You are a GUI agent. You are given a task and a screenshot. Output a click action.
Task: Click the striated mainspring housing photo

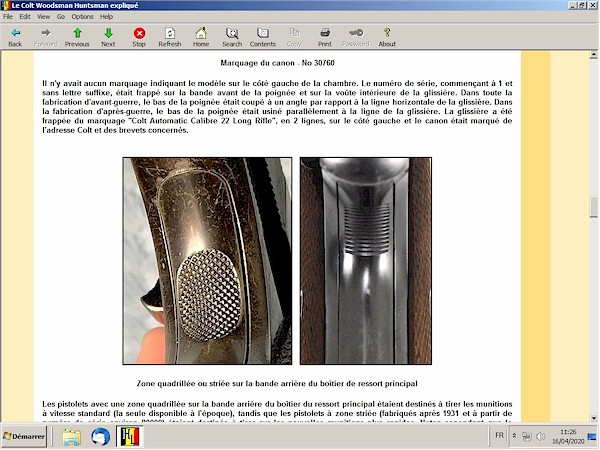tap(366, 261)
